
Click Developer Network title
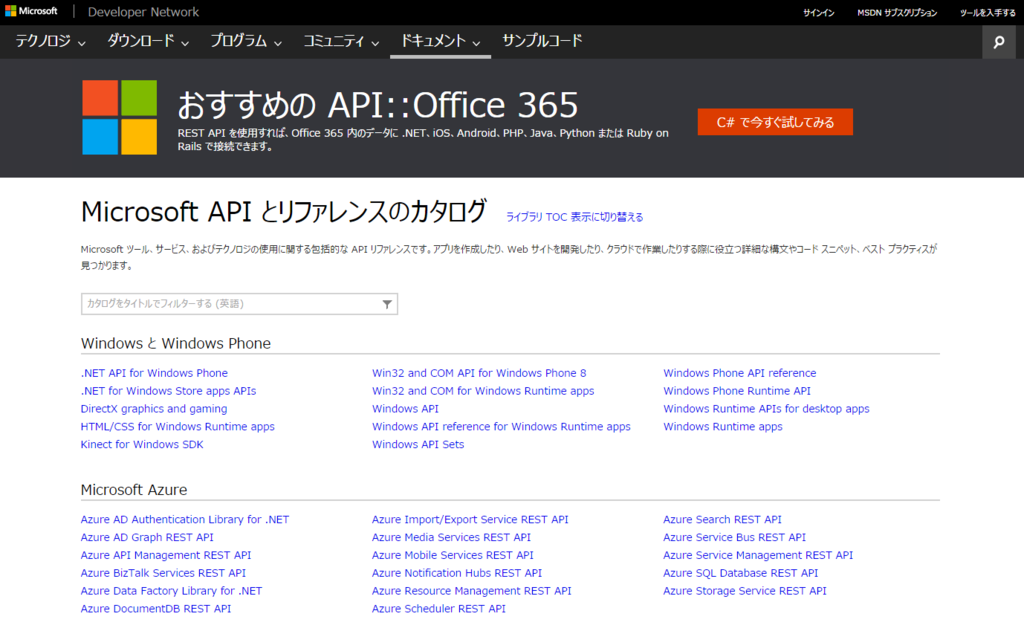pos(143,12)
